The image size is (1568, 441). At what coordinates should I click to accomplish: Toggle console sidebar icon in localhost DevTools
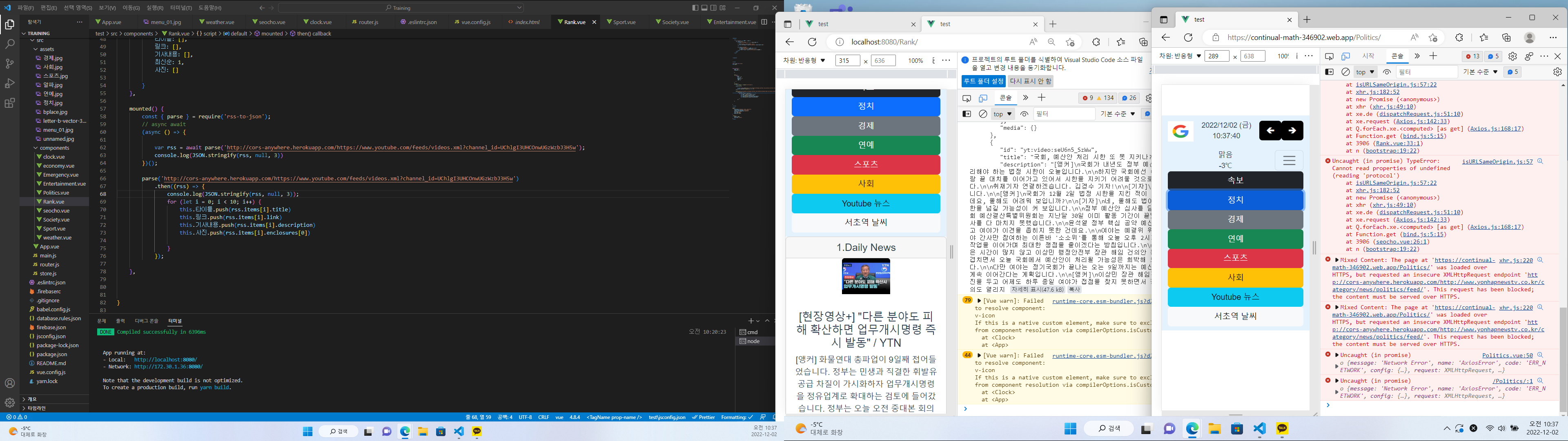967,114
